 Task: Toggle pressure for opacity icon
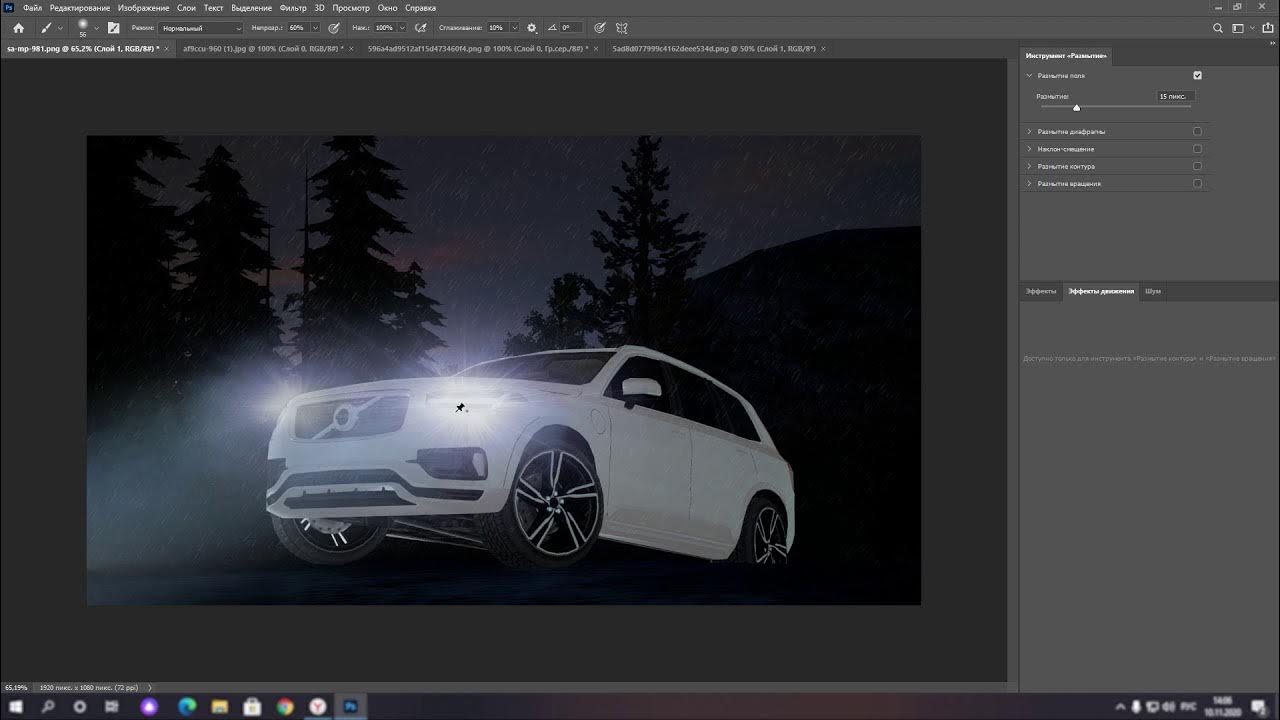[x=334, y=28]
